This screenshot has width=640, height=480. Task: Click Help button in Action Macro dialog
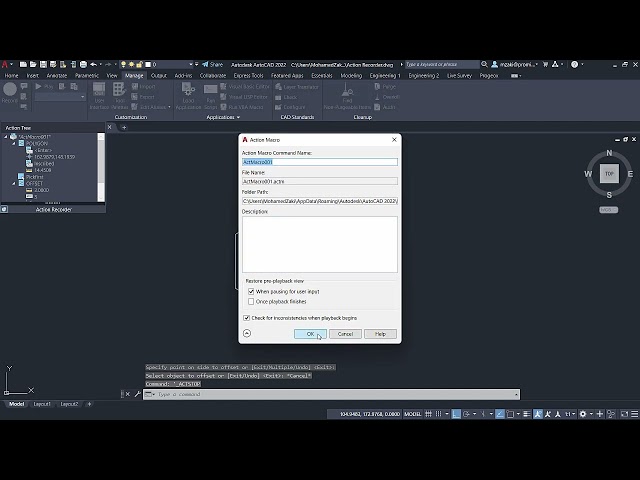click(x=380, y=334)
